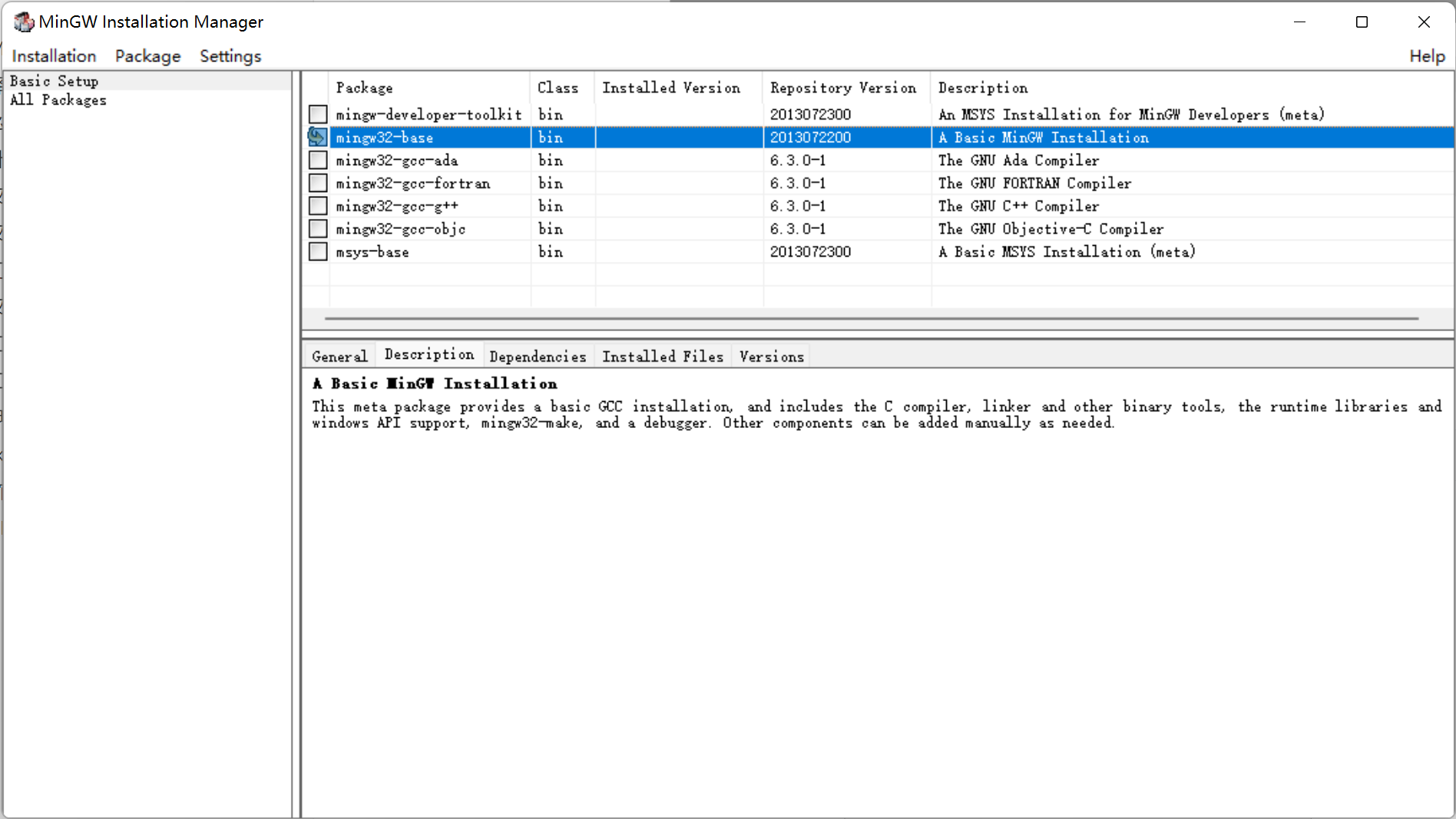Open the Package menu

(x=147, y=56)
